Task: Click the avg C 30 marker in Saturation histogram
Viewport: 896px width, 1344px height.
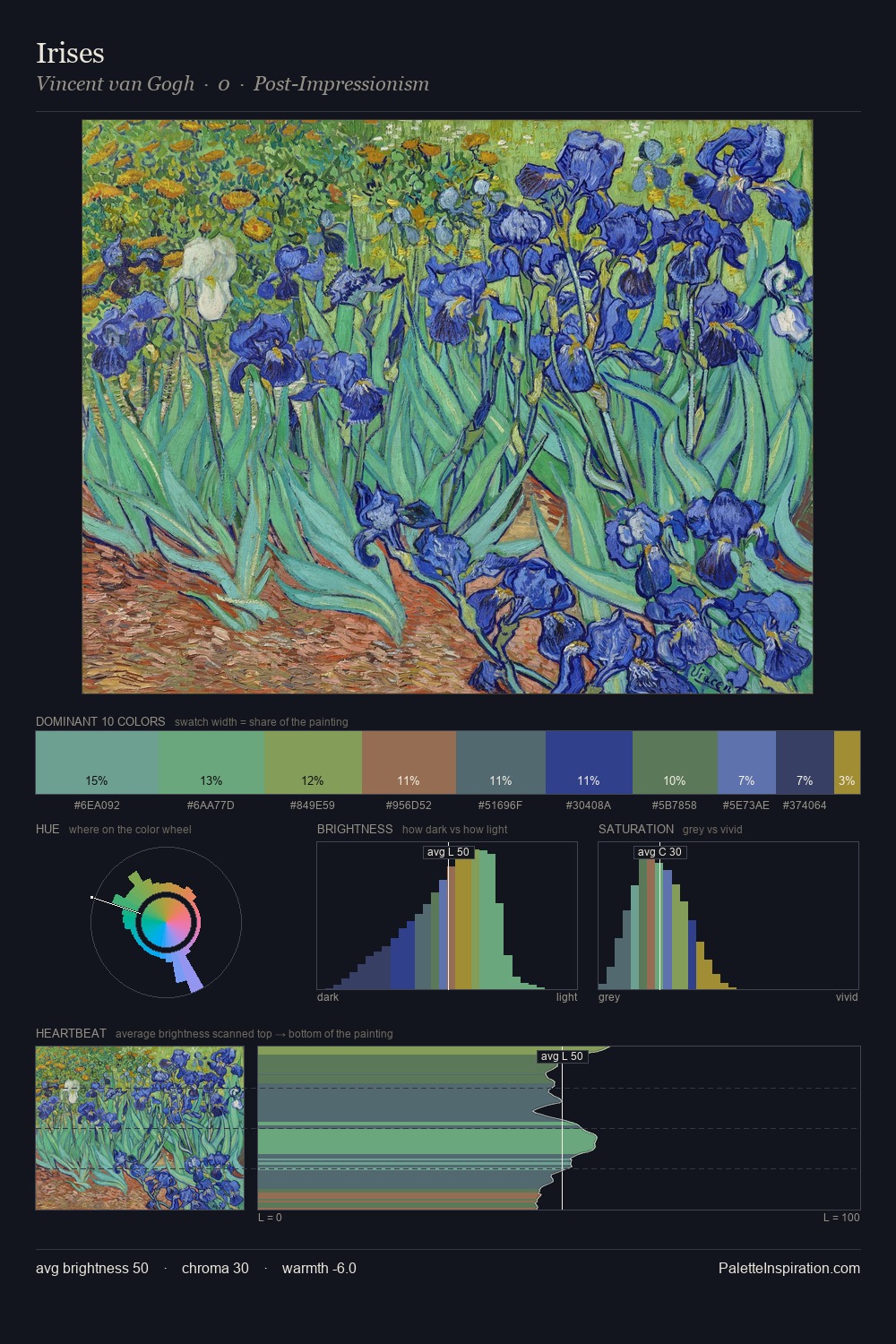Action: click(660, 852)
